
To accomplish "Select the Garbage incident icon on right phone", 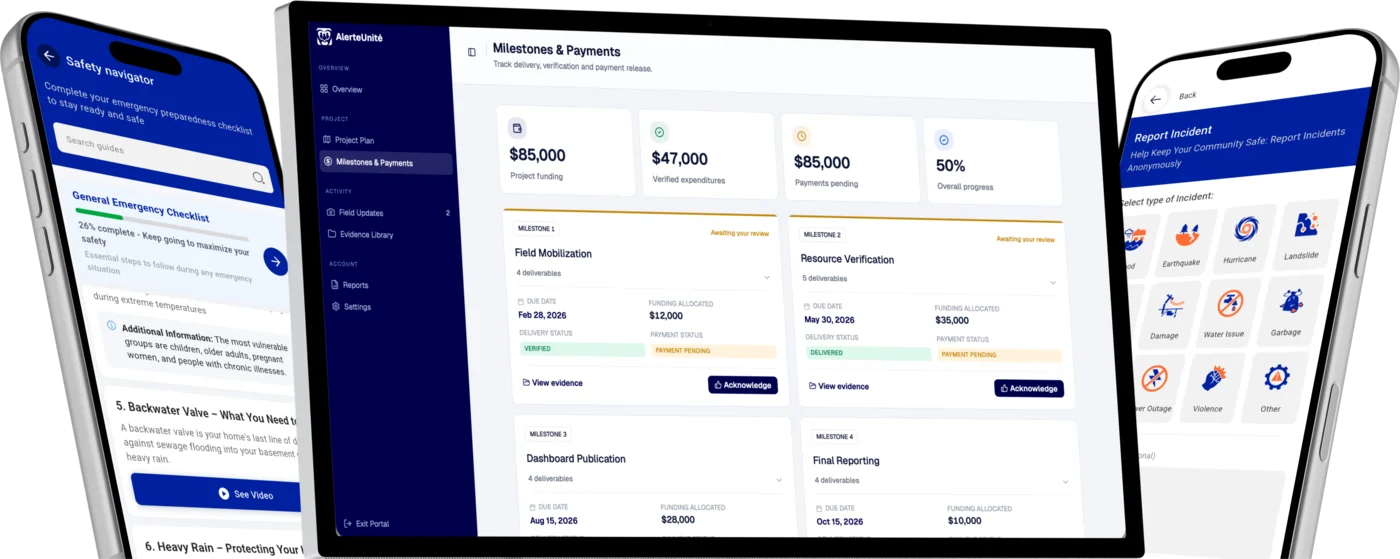I will 1290,300.
